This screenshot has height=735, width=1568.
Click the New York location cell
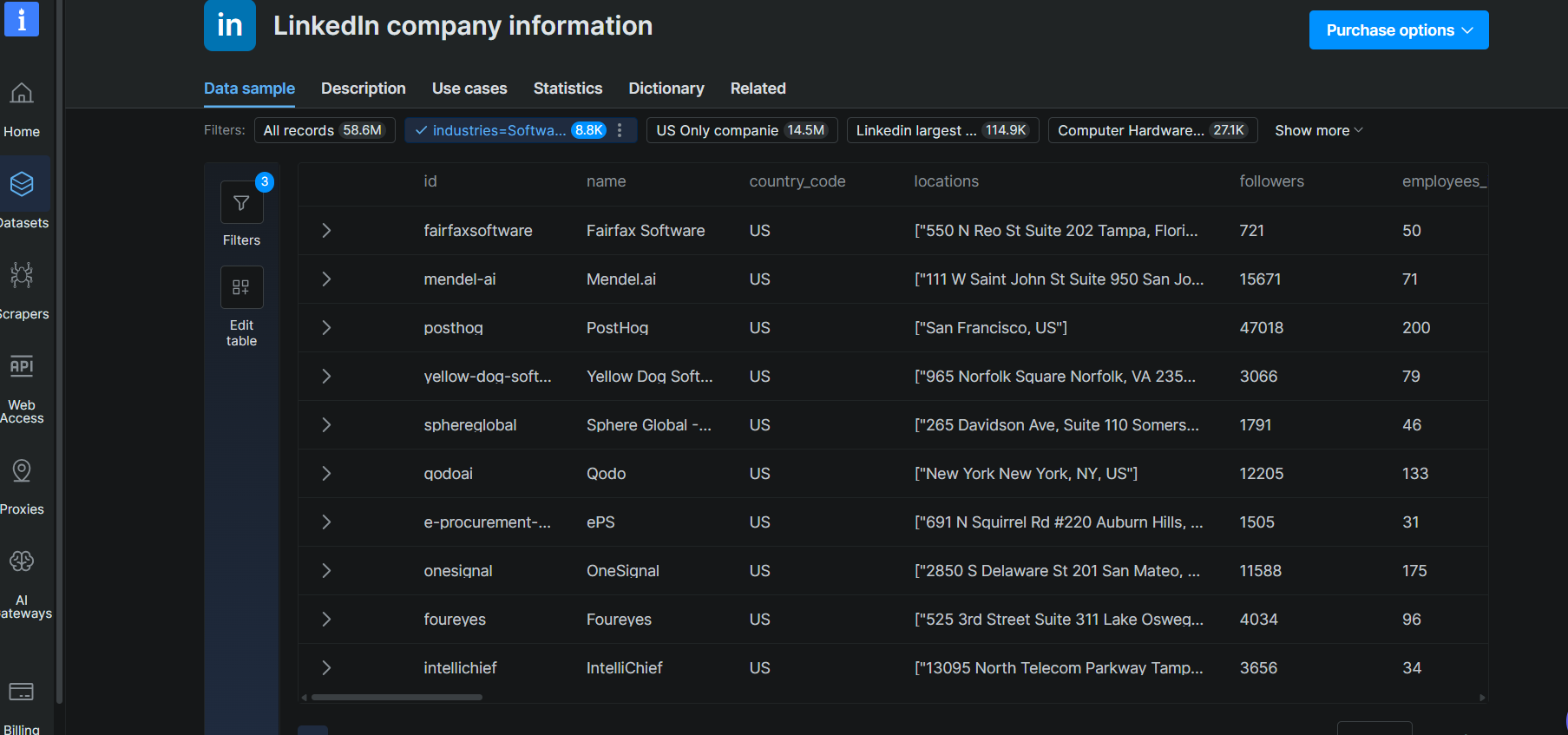point(1026,474)
